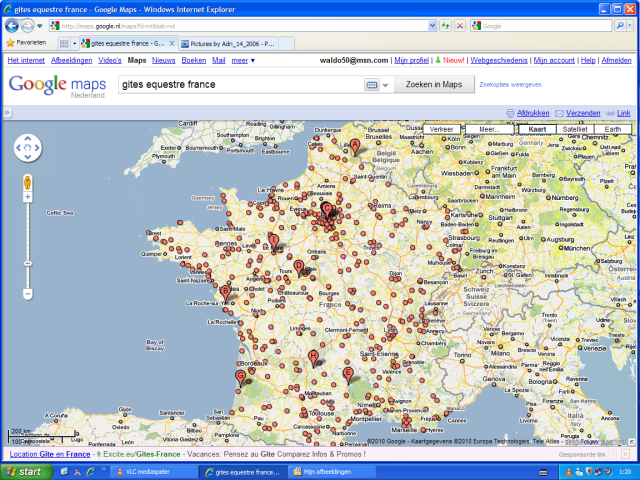Screen dimensions: 640x480
Task: Pan the map right with arrow control
Action: (x=37, y=148)
